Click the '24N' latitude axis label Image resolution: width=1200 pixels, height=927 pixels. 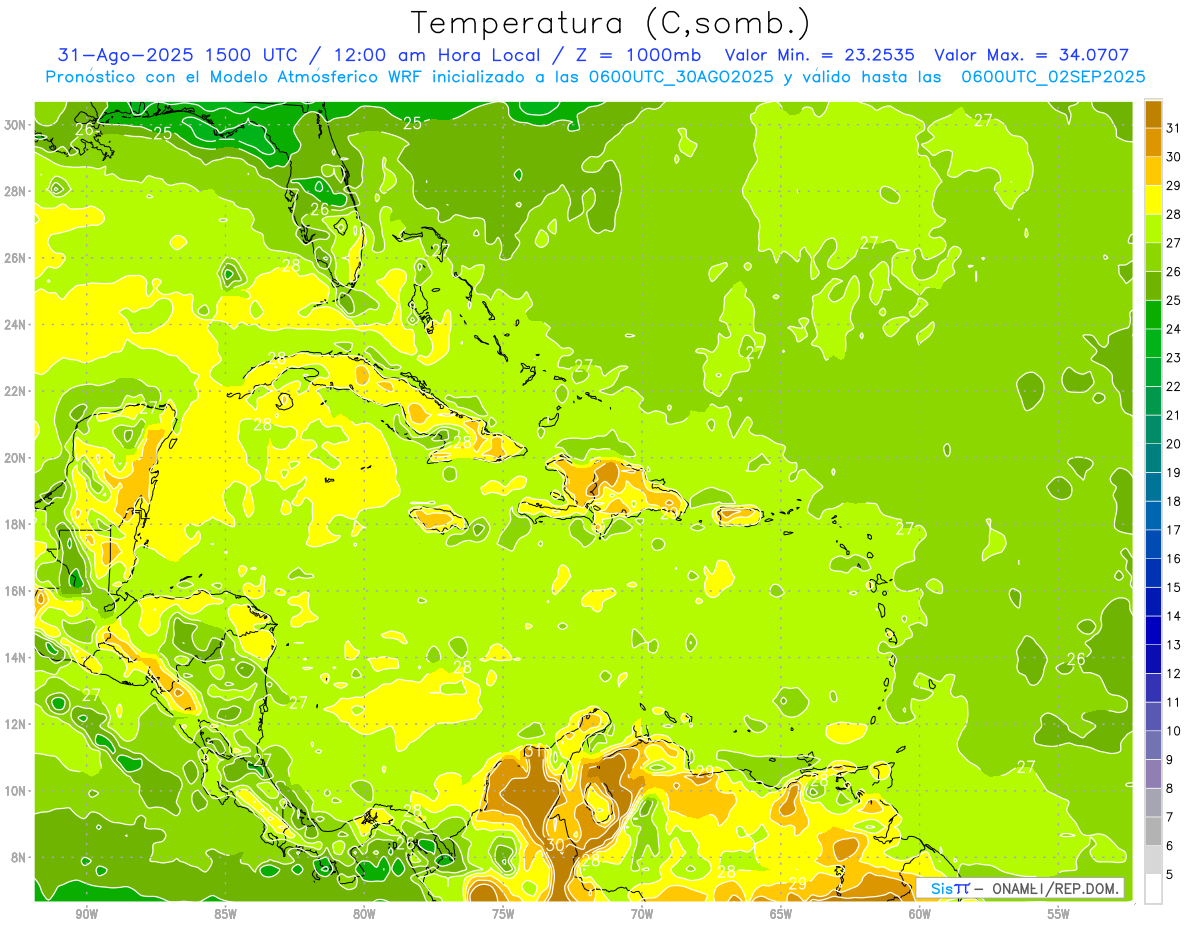(16, 325)
